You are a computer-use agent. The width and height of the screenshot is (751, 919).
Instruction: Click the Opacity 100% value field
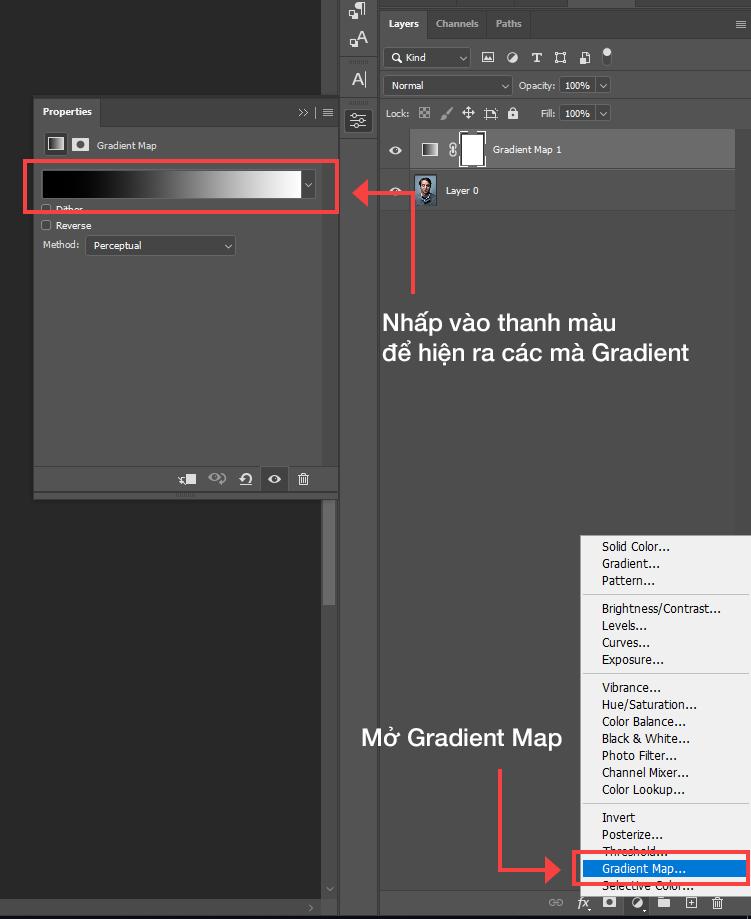coord(577,86)
